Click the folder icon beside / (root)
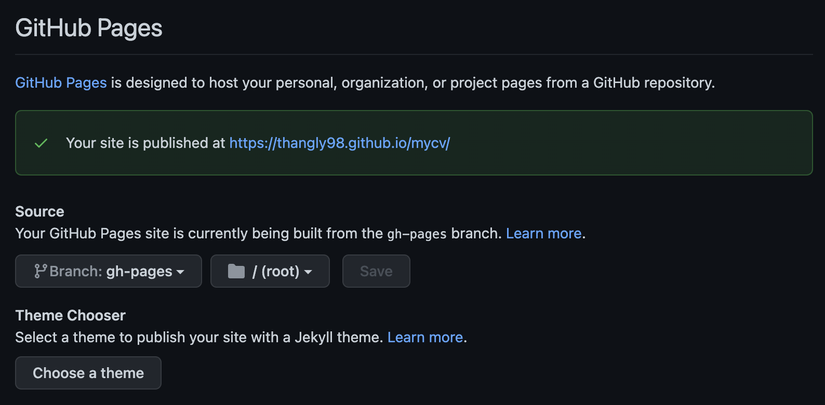This screenshot has height=405, width=825. [236, 271]
